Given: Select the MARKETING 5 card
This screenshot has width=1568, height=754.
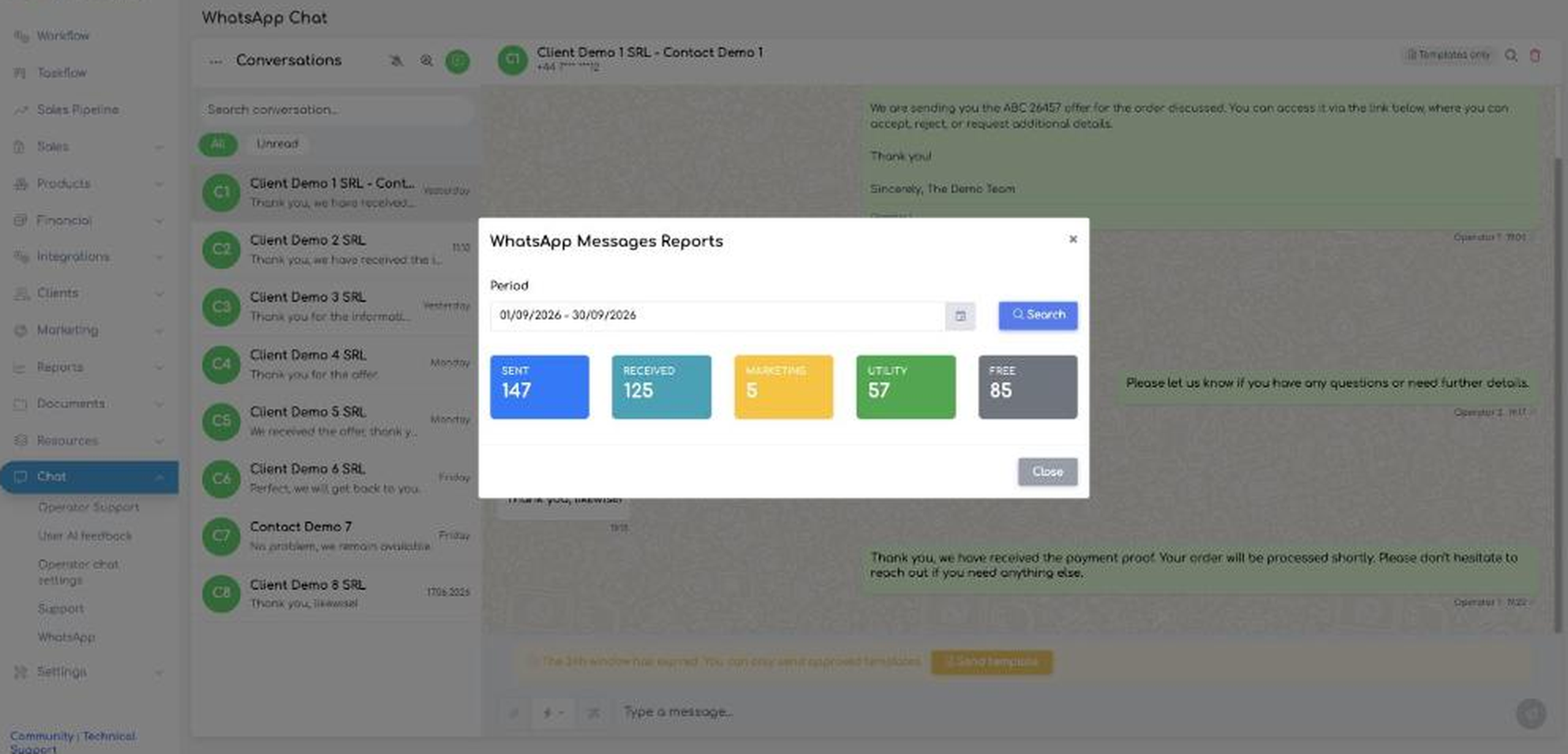Looking at the screenshot, I should 783,386.
